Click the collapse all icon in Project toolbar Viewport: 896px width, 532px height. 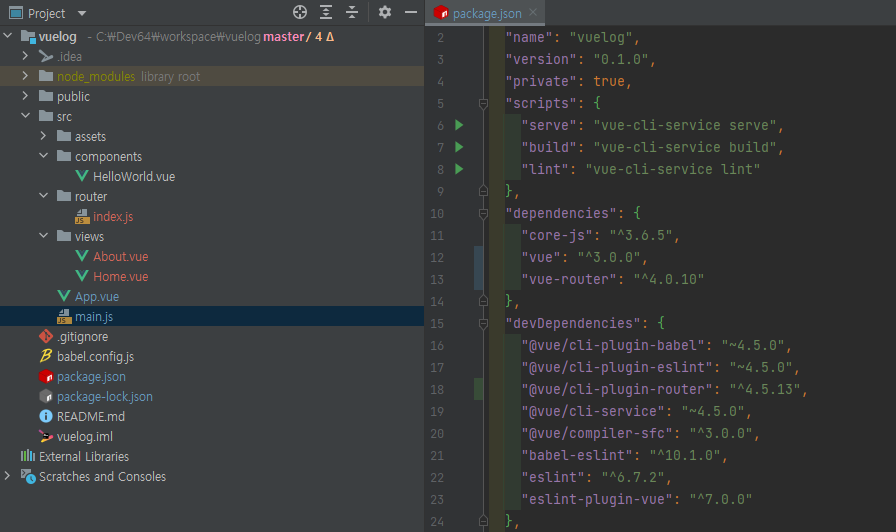coord(352,12)
